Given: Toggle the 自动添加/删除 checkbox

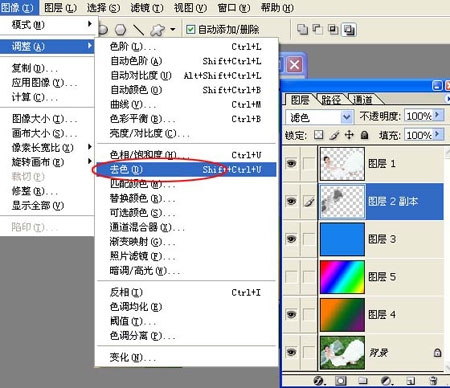Looking at the screenshot, I should point(190,30).
